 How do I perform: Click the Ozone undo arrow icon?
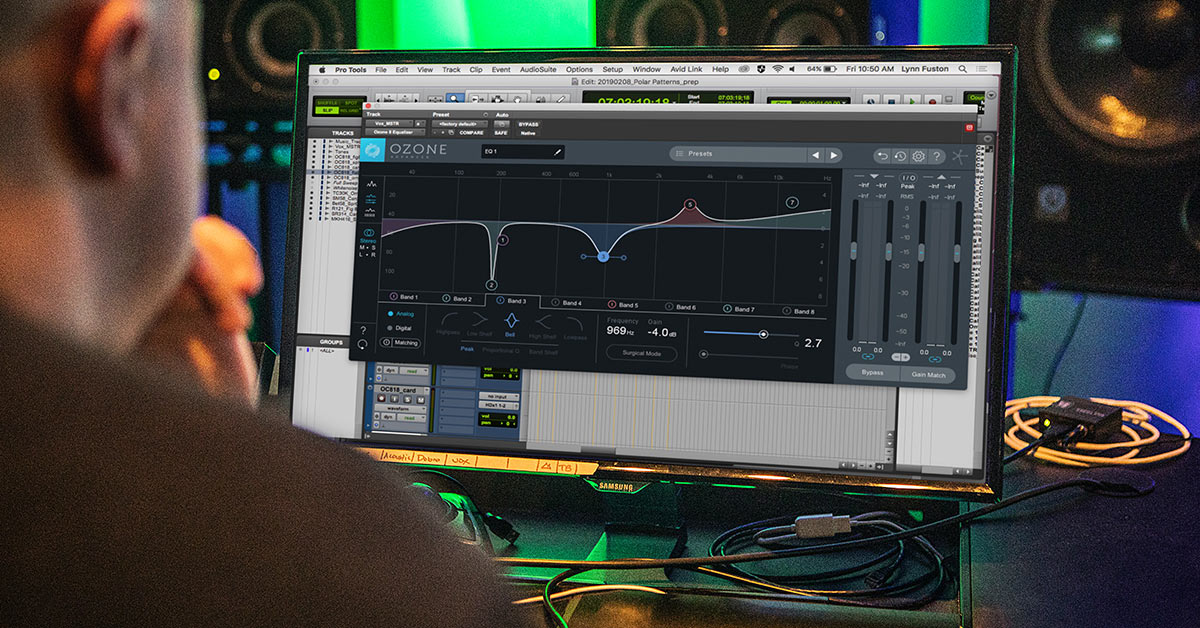coord(882,156)
